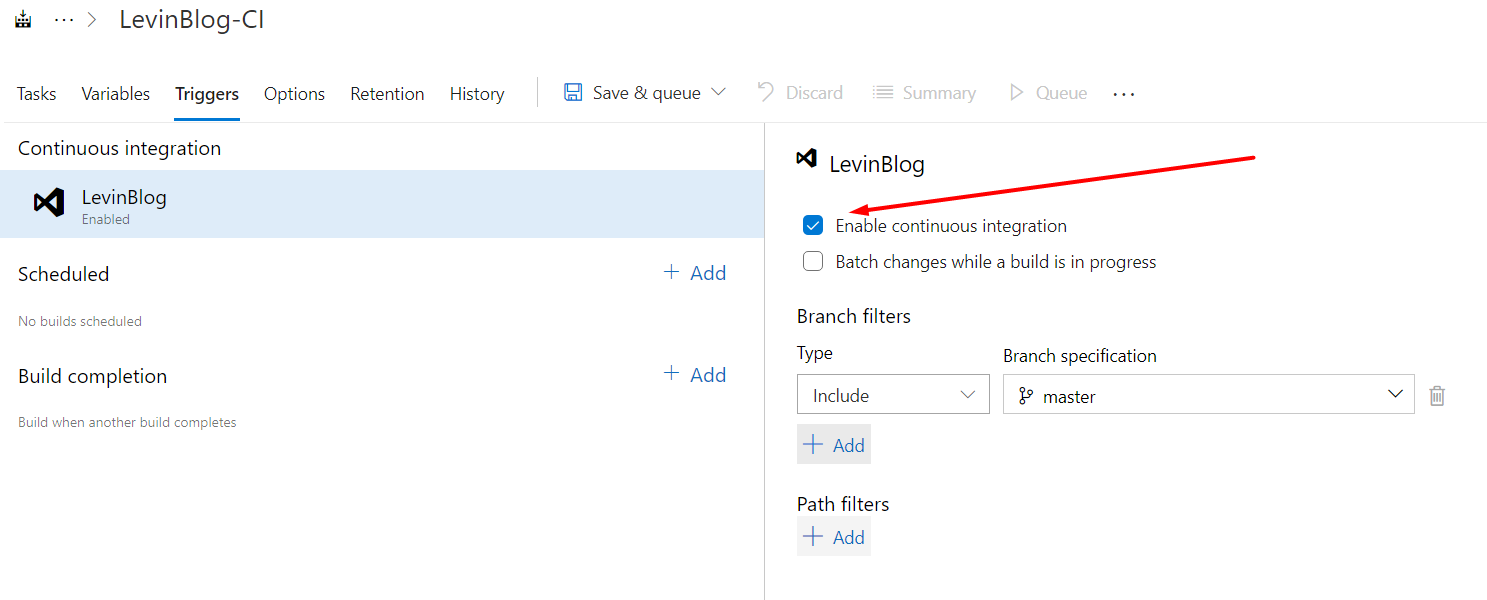Click the Queue button label
The height and width of the screenshot is (600, 1487).
coord(1061,93)
